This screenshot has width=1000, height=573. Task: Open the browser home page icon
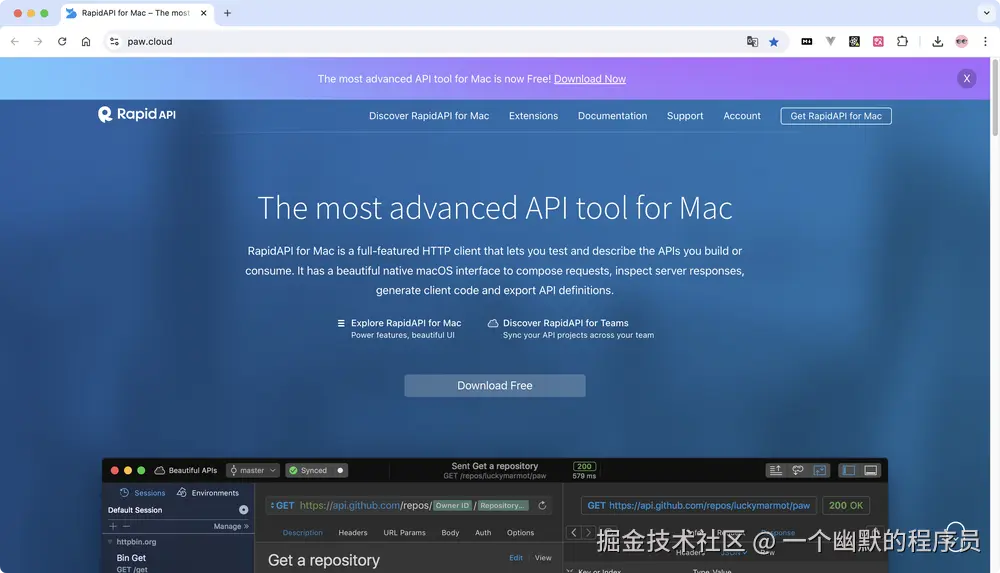tap(85, 41)
